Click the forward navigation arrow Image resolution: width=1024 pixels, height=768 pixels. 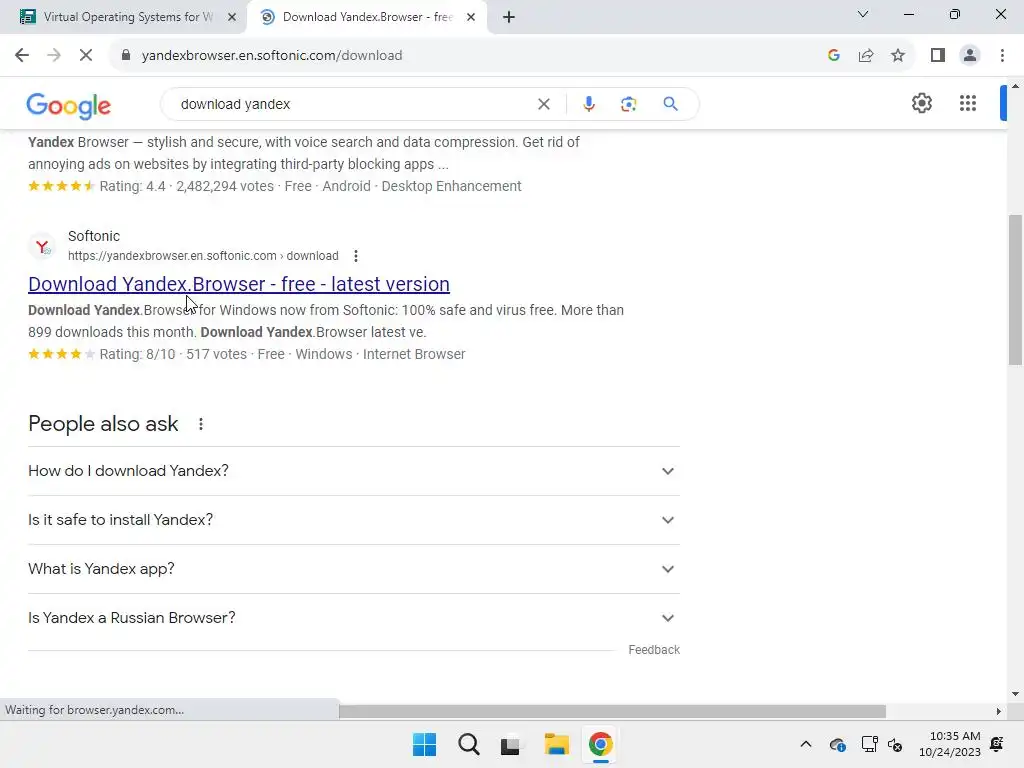click(x=54, y=56)
